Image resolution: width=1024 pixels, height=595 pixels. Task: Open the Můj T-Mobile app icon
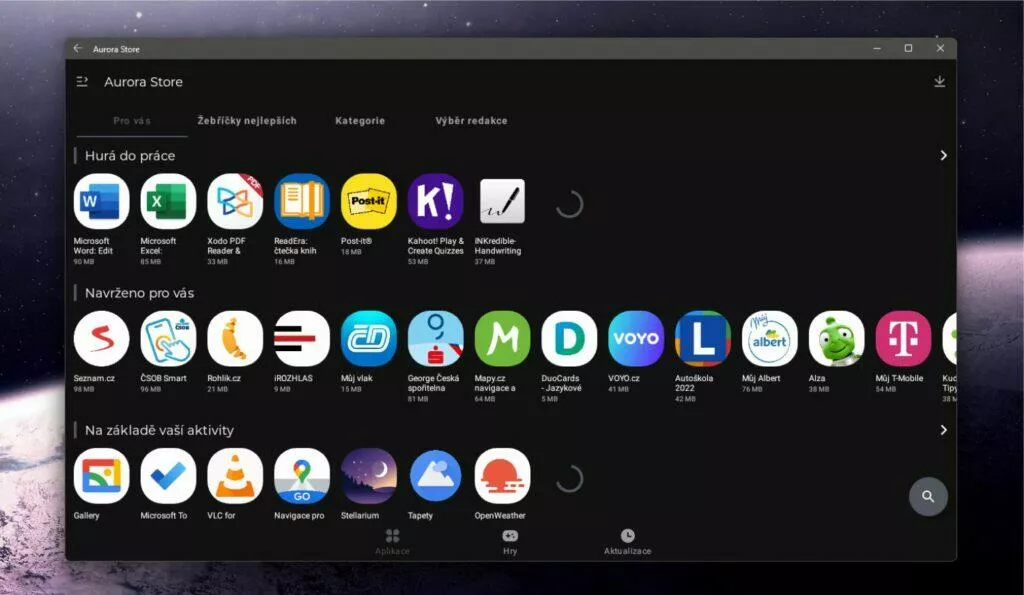tap(903, 338)
